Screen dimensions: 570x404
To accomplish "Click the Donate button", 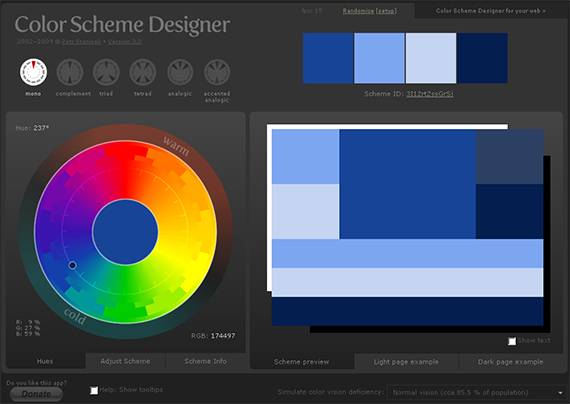I will click(x=36, y=394).
